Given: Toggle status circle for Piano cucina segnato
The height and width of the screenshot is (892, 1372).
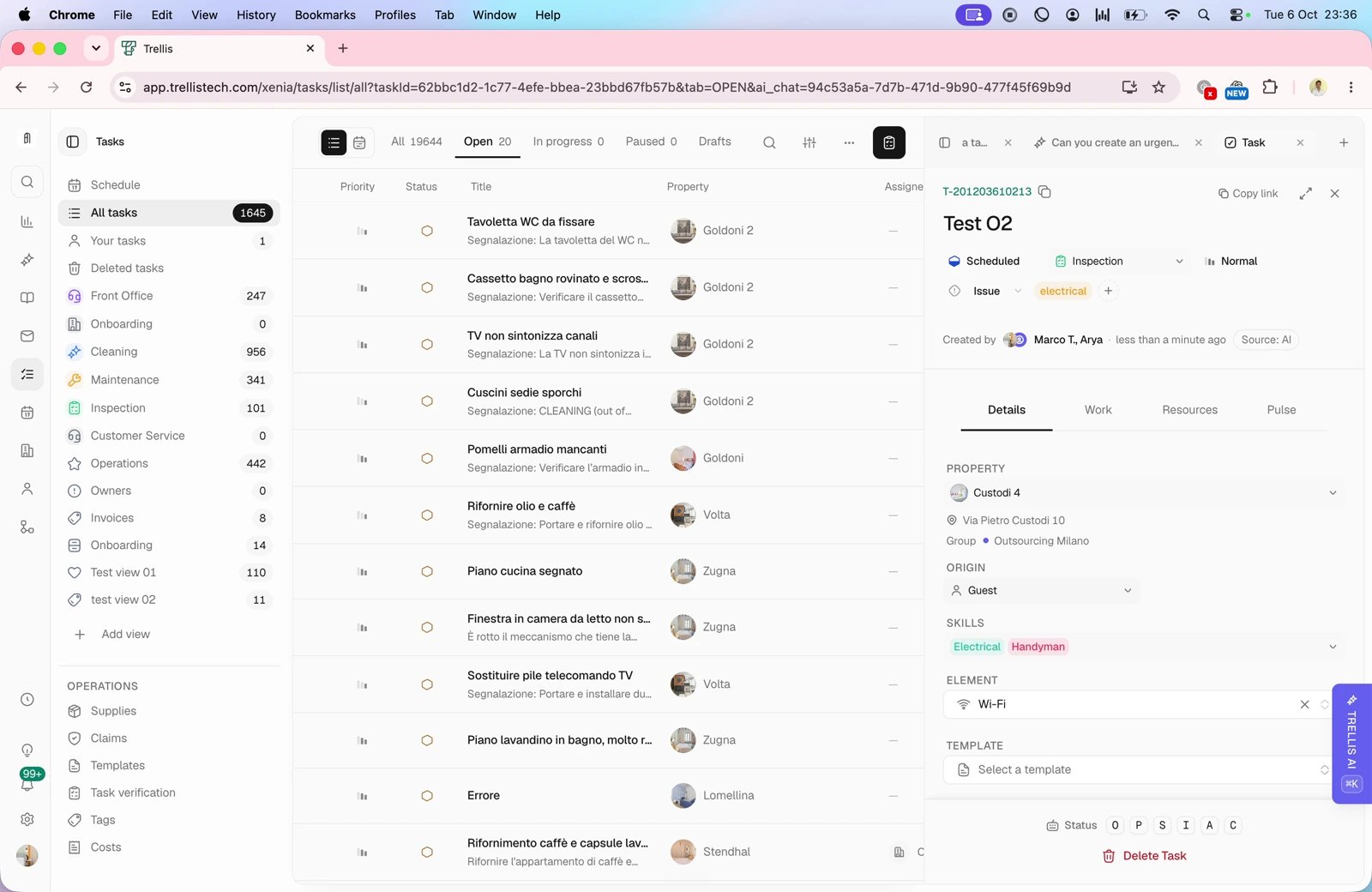Looking at the screenshot, I should tap(427, 571).
